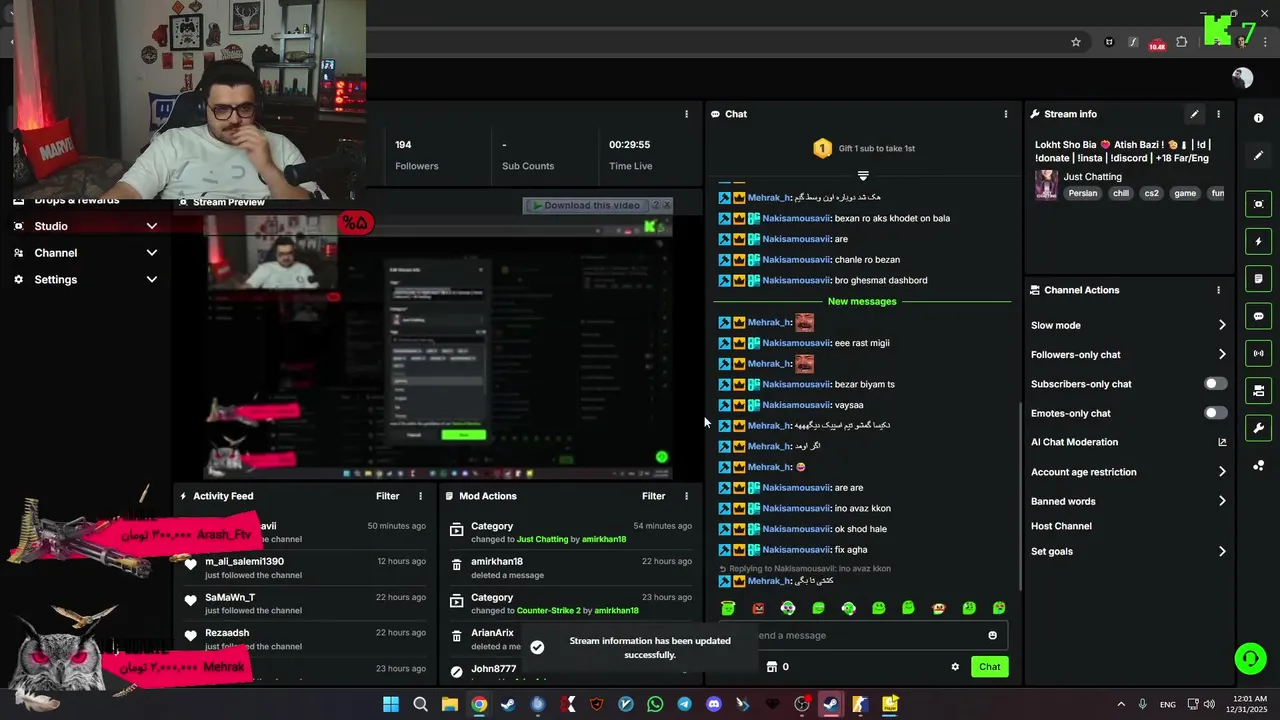The width and height of the screenshot is (1280, 720).
Task: Click SaMaWn_T follower entry in Activity Feed
Action: click(x=304, y=604)
